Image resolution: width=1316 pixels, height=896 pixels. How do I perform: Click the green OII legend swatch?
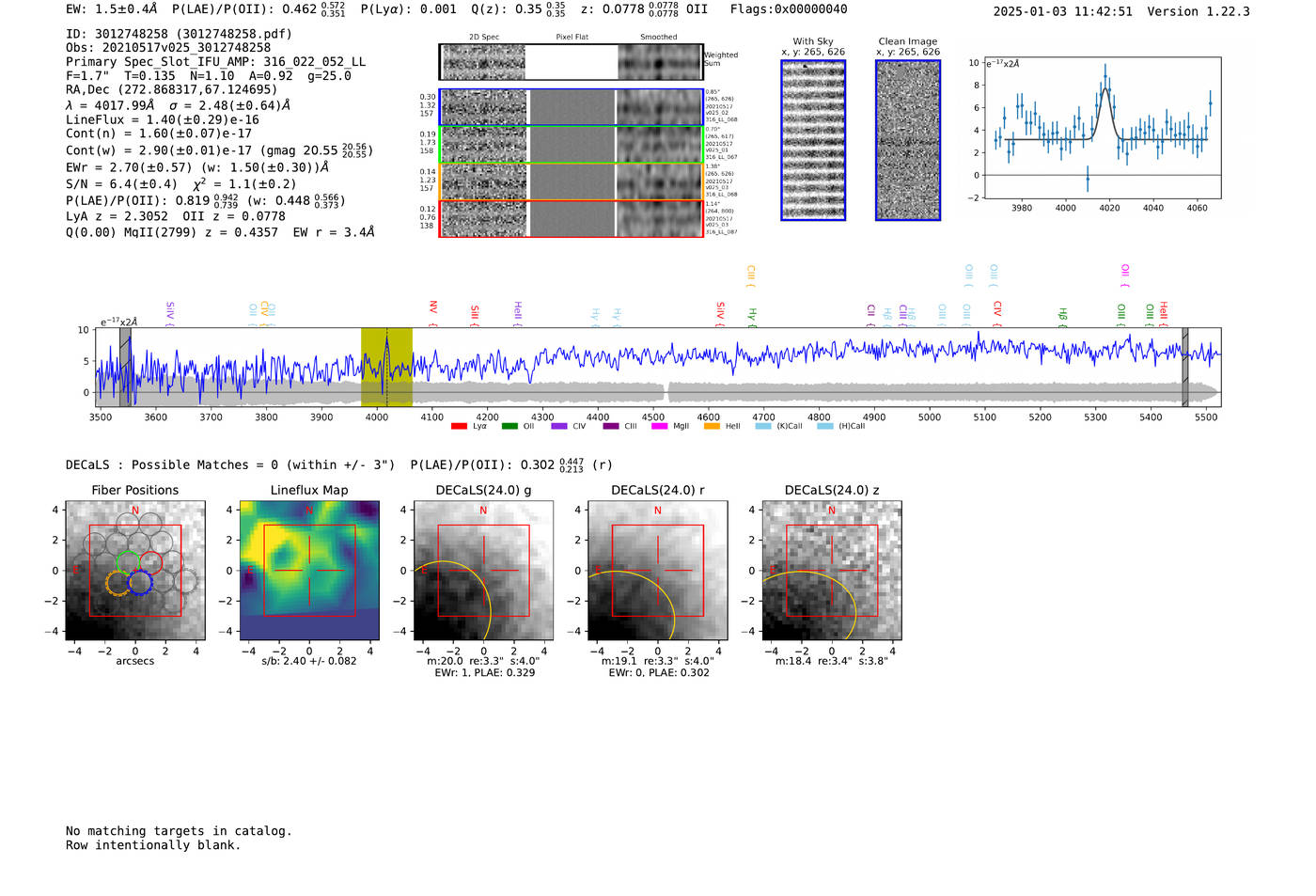(x=509, y=427)
